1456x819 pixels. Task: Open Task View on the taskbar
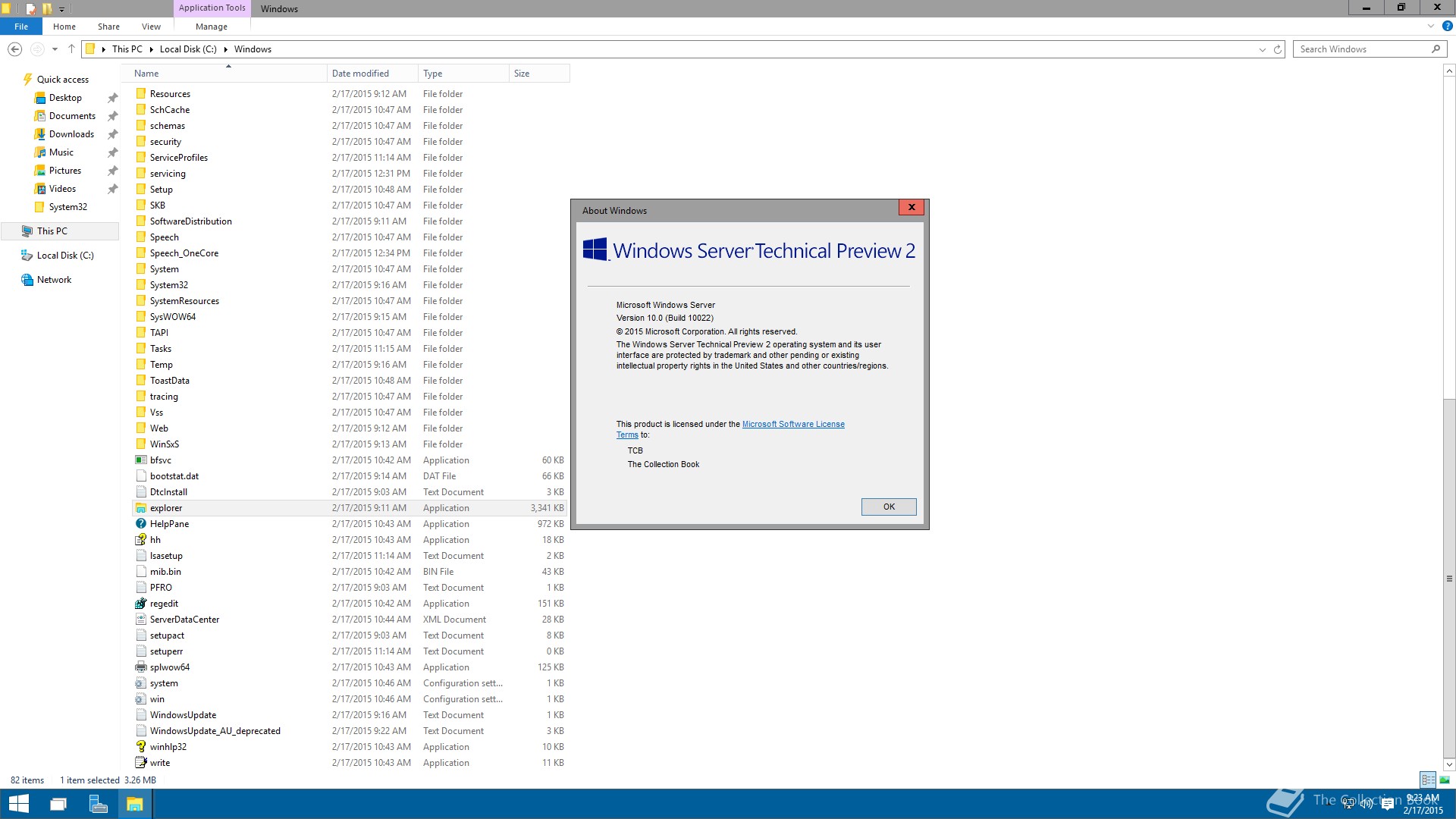pyautogui.click(x=58, y=804)
